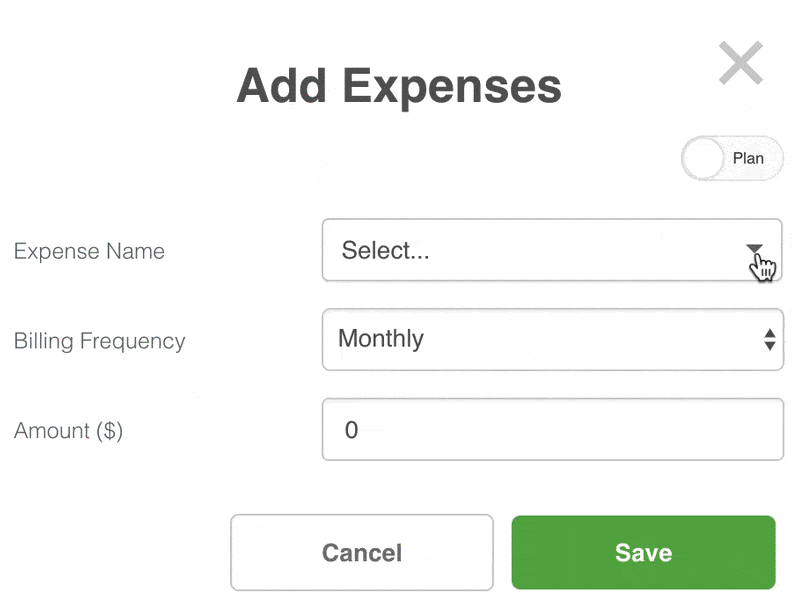Image resolution: width=798 pixels, height=600 pixels.
Task: Close the Add Expenses dialog with X
Action: click(740, 63)
